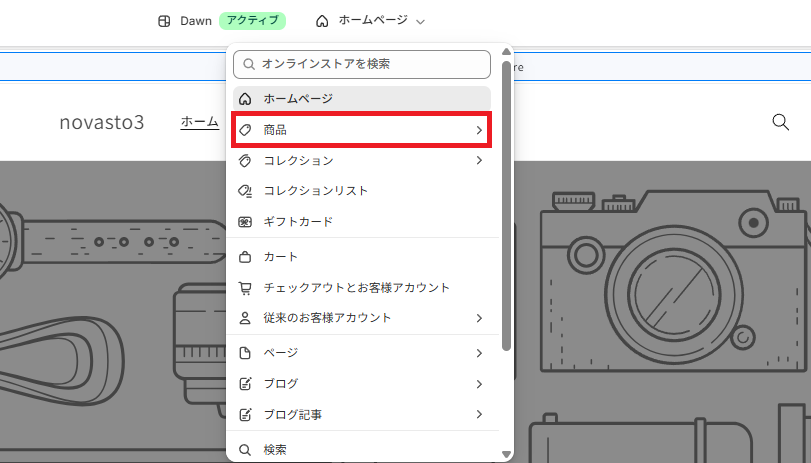The height and width of the screenshot is (463, 811).
Task: Click the ホーム navigation link in store header
Action: click(200, 122)
